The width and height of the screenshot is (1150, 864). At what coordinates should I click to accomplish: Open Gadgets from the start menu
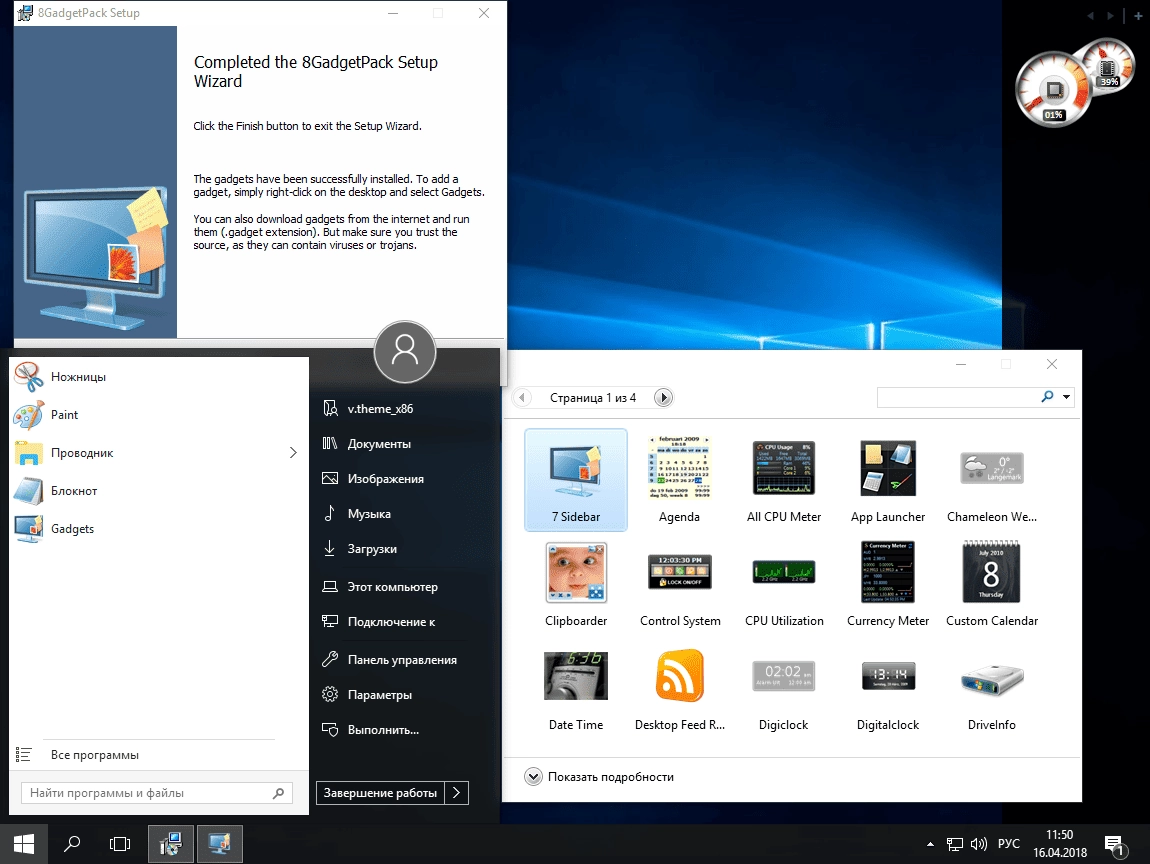pyautogui.click(x=158, y=530)
